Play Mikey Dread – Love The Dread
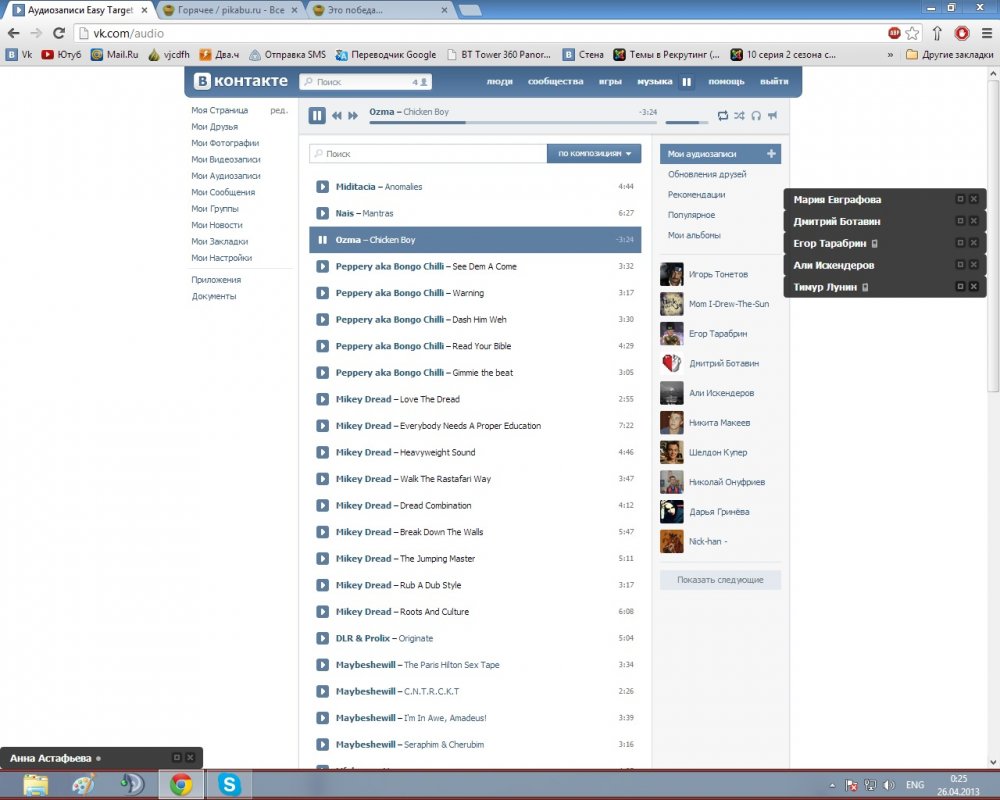Screen dimensions: 1000x800 [323, 399]
